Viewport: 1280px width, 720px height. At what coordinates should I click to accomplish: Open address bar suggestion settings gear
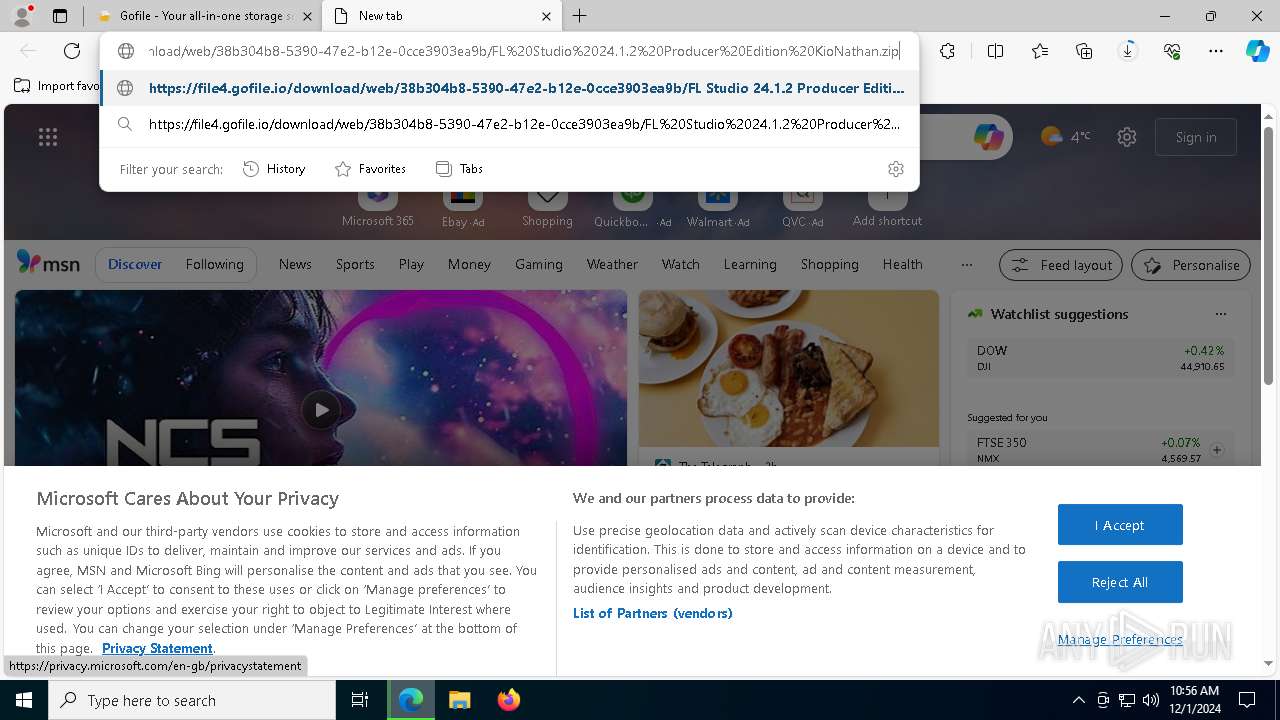(x=896, y=169)
